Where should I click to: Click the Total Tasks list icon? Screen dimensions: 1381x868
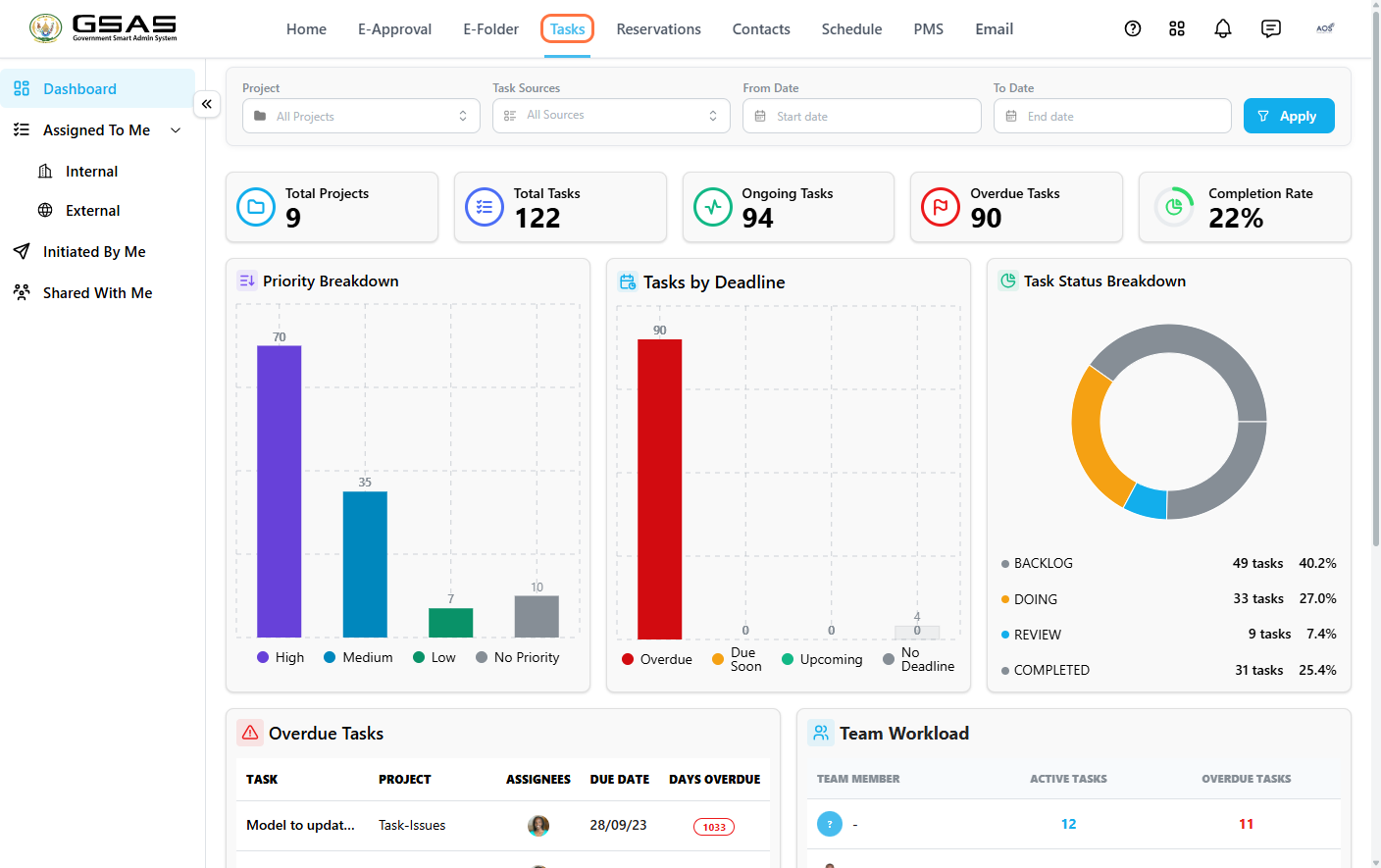485,207
